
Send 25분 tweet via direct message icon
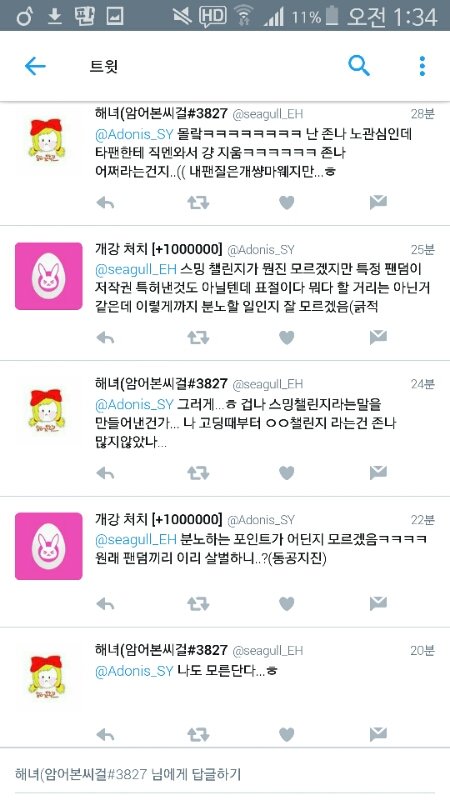pyautogui.click(x=378, y=337)
